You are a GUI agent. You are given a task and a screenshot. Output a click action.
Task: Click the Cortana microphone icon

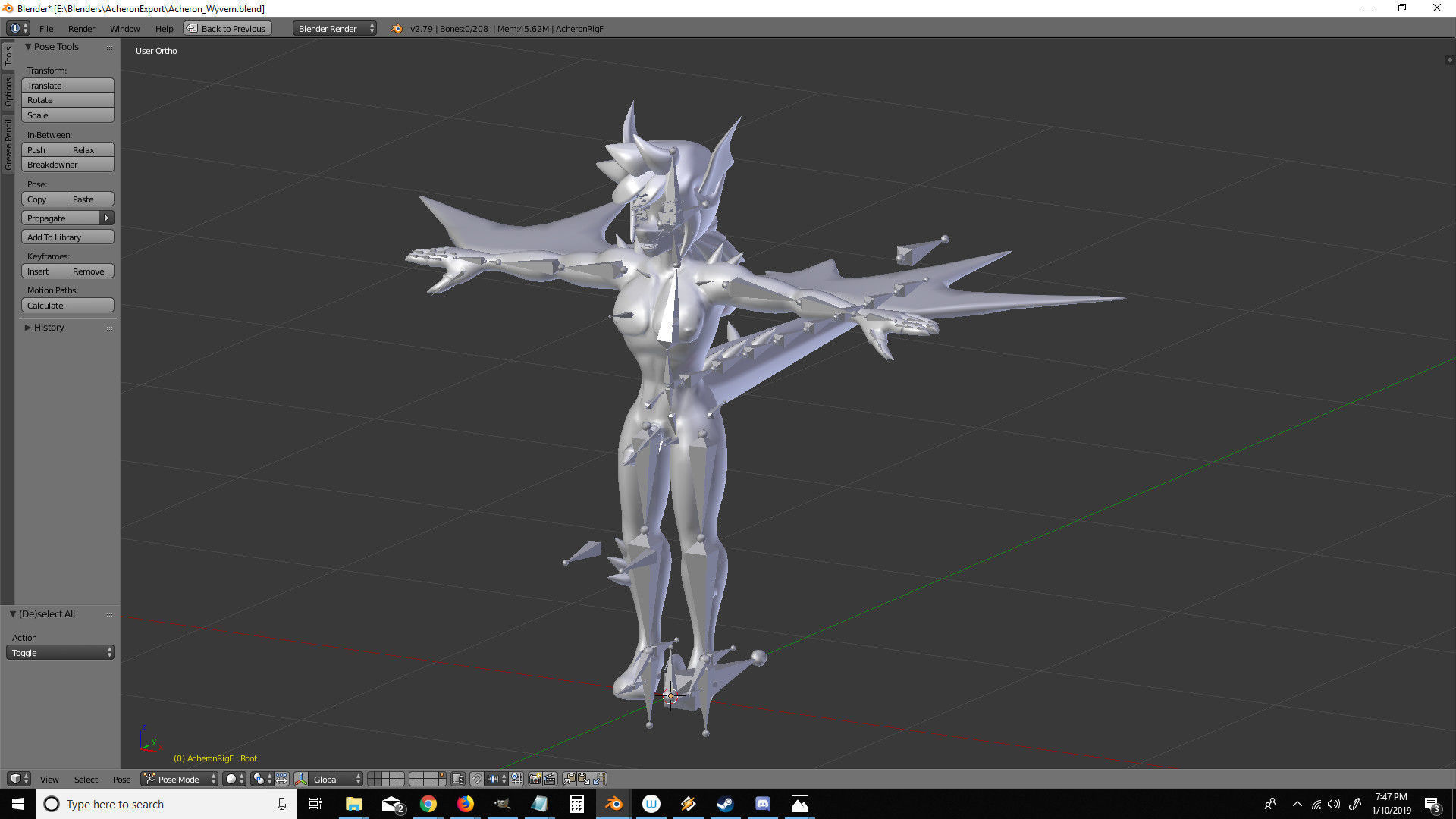point(281,804)
